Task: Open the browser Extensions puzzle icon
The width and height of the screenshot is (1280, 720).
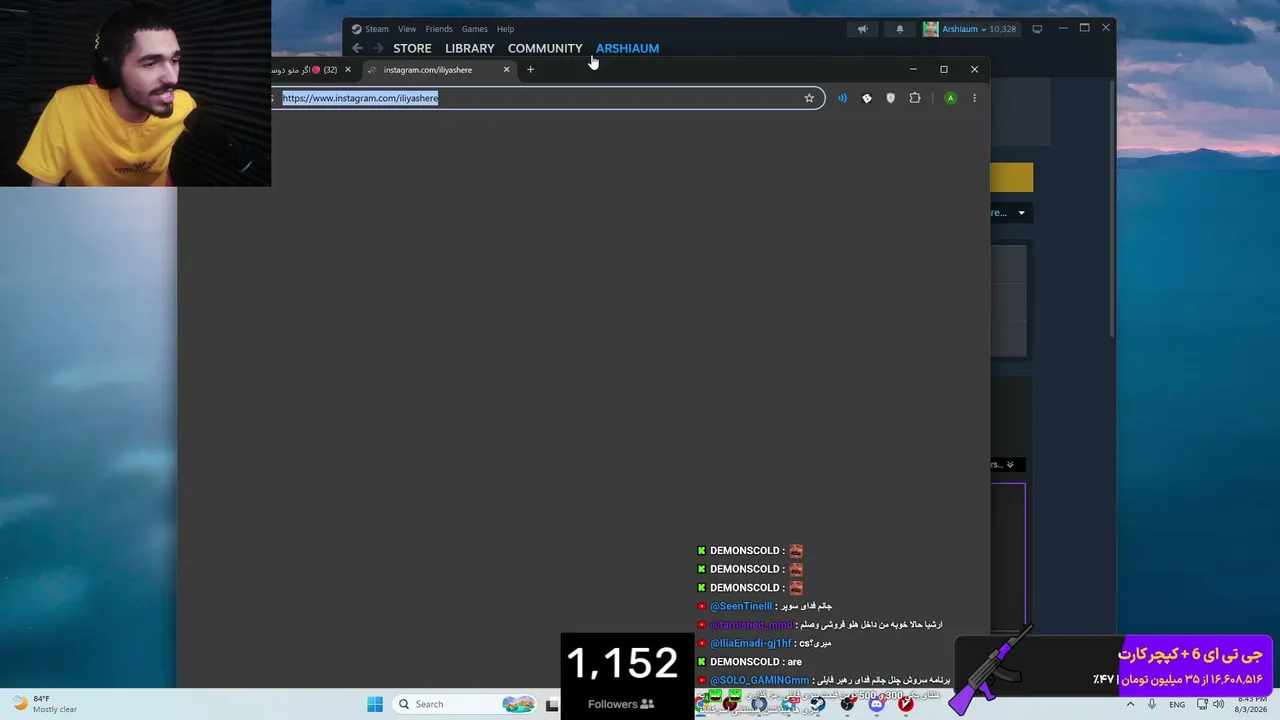Action: (915, 98)
